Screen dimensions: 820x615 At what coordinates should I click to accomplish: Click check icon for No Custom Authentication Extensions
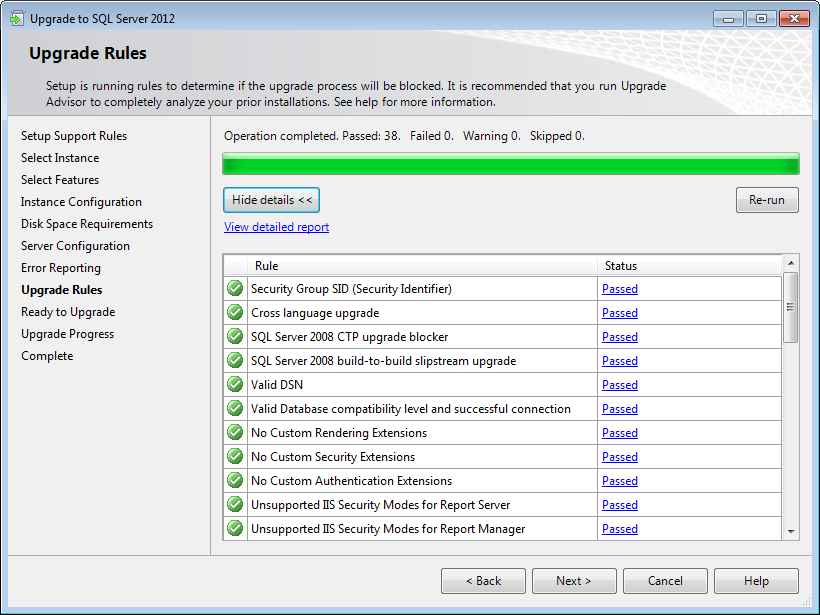tap(235, 481)
